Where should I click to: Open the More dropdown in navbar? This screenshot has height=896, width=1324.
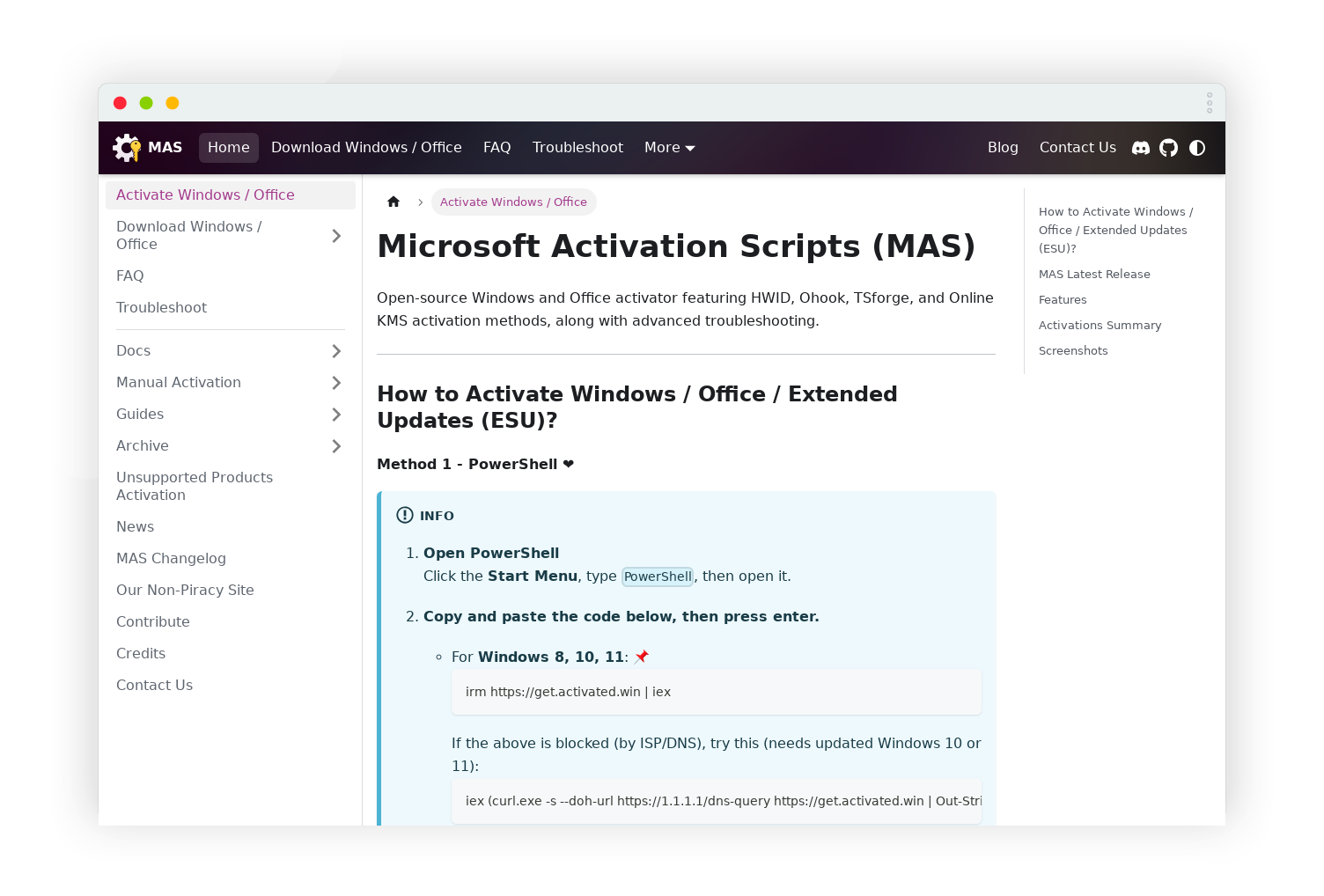tap(669, 148)
